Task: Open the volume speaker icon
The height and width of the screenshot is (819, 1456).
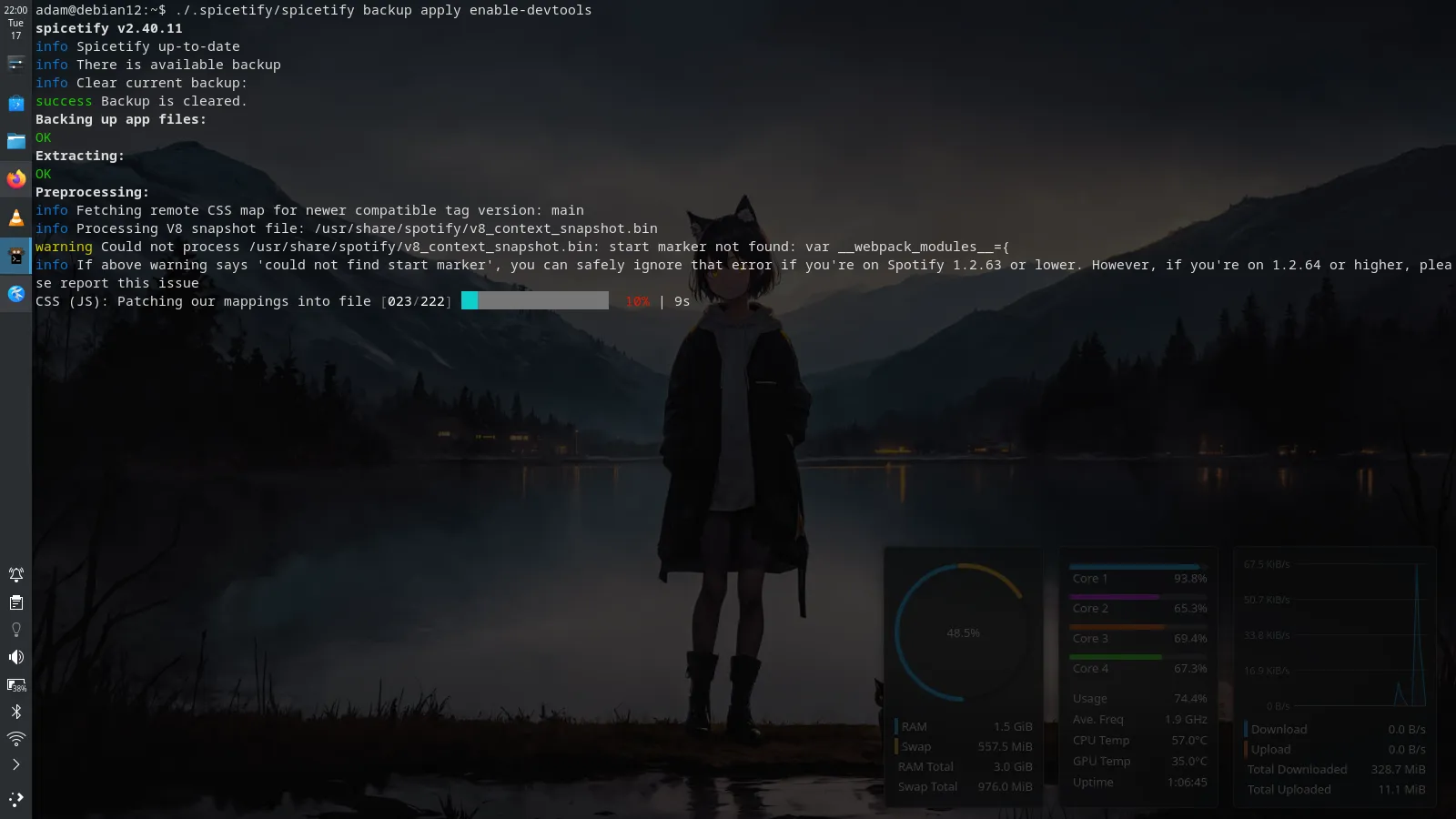Action: (x=15, y=657)
